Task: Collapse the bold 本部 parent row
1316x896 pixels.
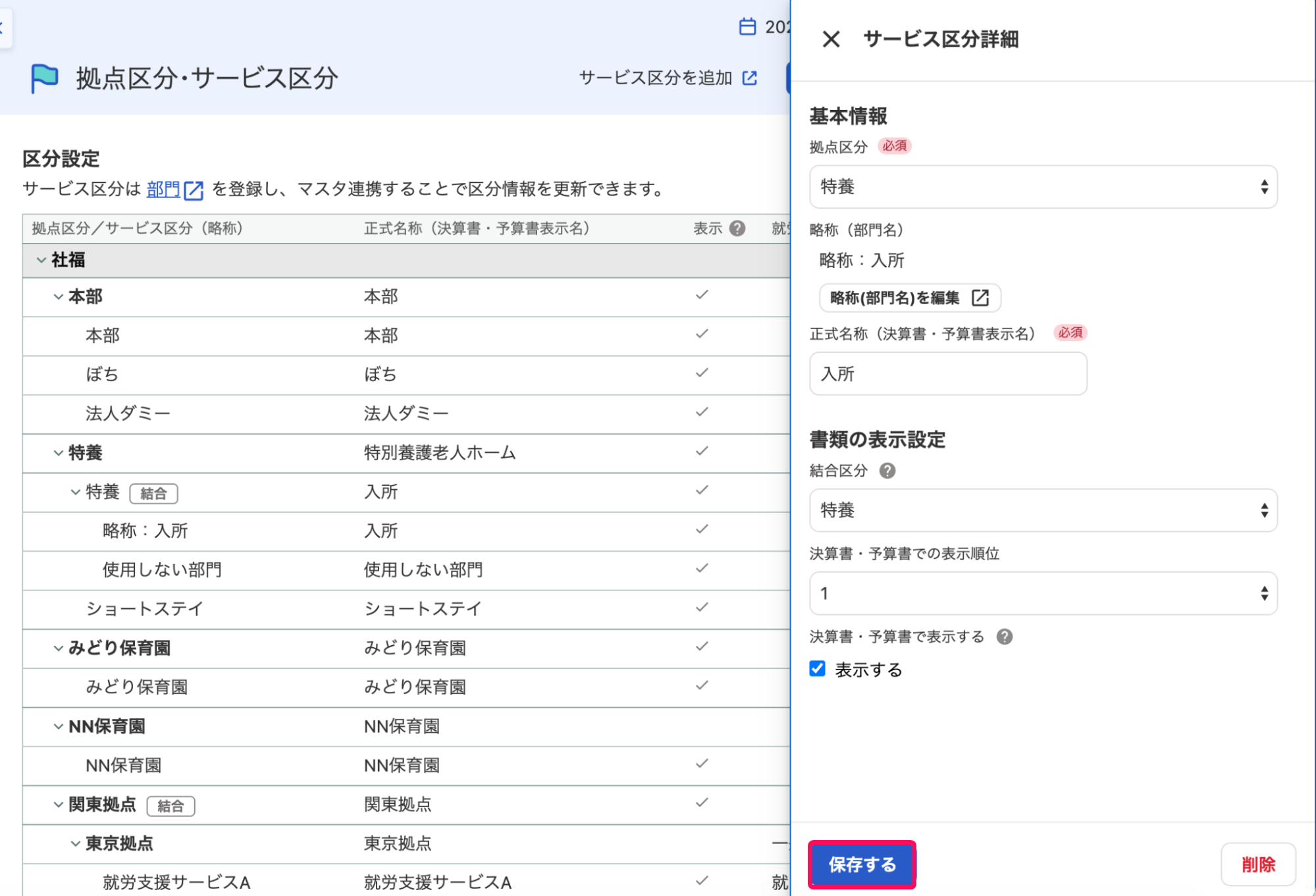Action: (x=58, y=297)
